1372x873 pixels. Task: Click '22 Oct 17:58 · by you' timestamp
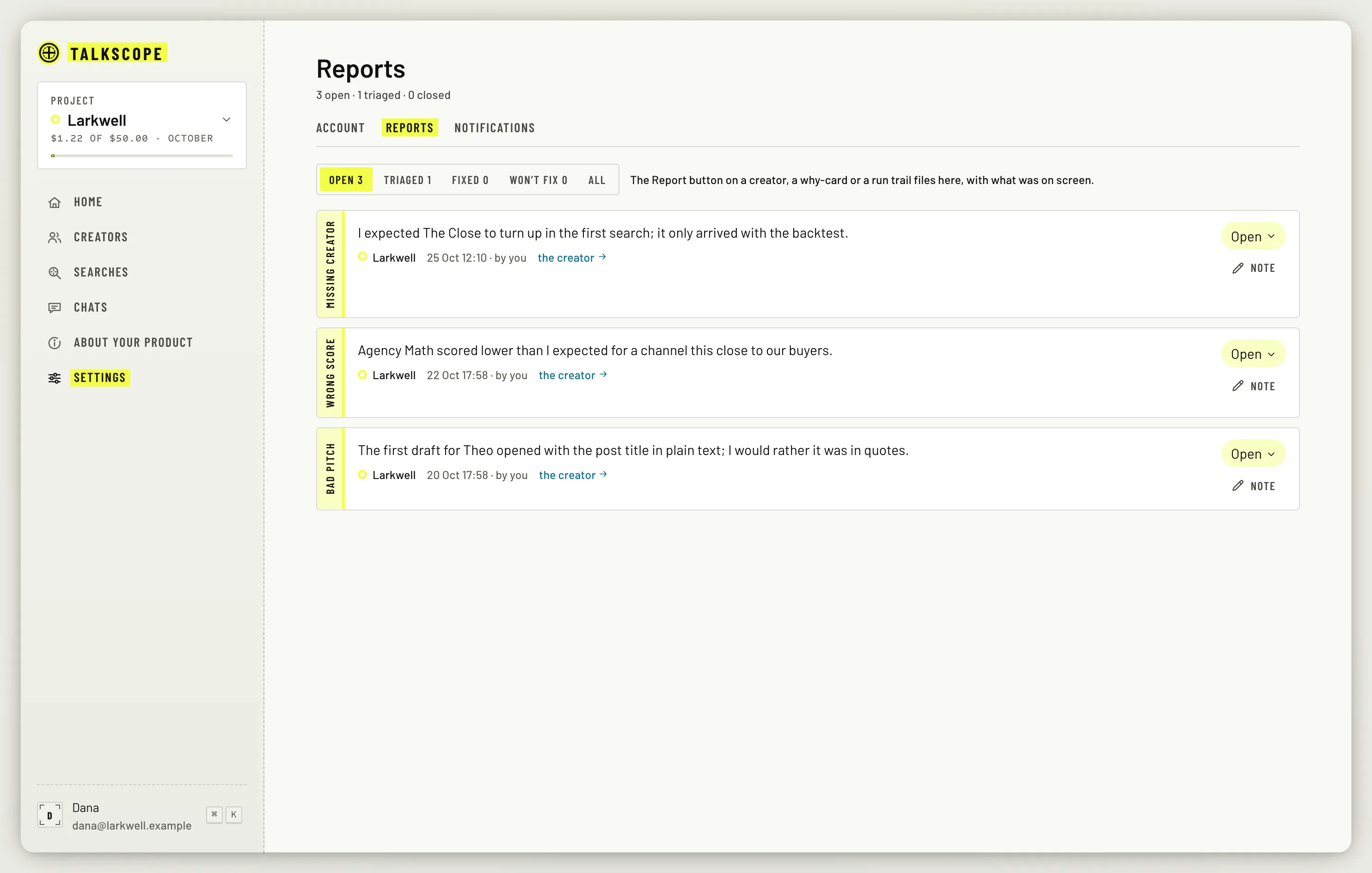[477, 375]
